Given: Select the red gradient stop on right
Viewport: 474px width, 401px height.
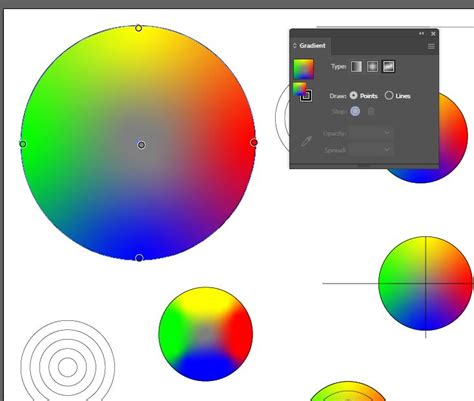Looking at the screenshot, I should [x=254, y=143].
